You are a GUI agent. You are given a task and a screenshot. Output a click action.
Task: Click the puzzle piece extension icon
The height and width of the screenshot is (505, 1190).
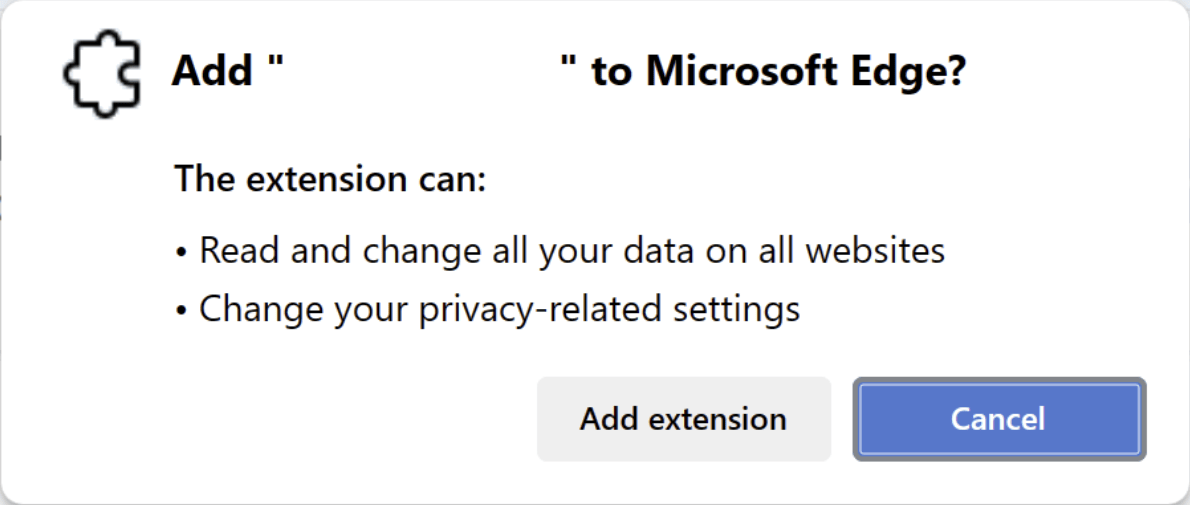coord(102,73)
